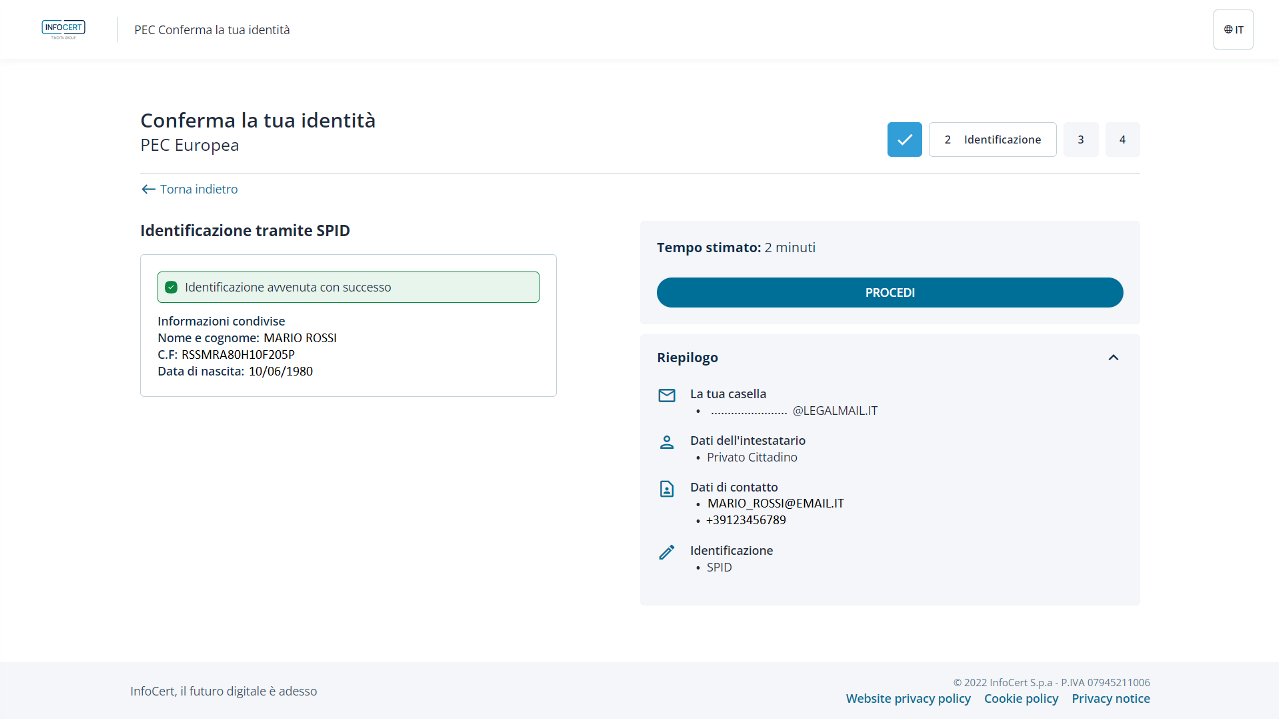Select step 2 Identificazione
This screenshot has height=720, width=1280.
(992, 140)
